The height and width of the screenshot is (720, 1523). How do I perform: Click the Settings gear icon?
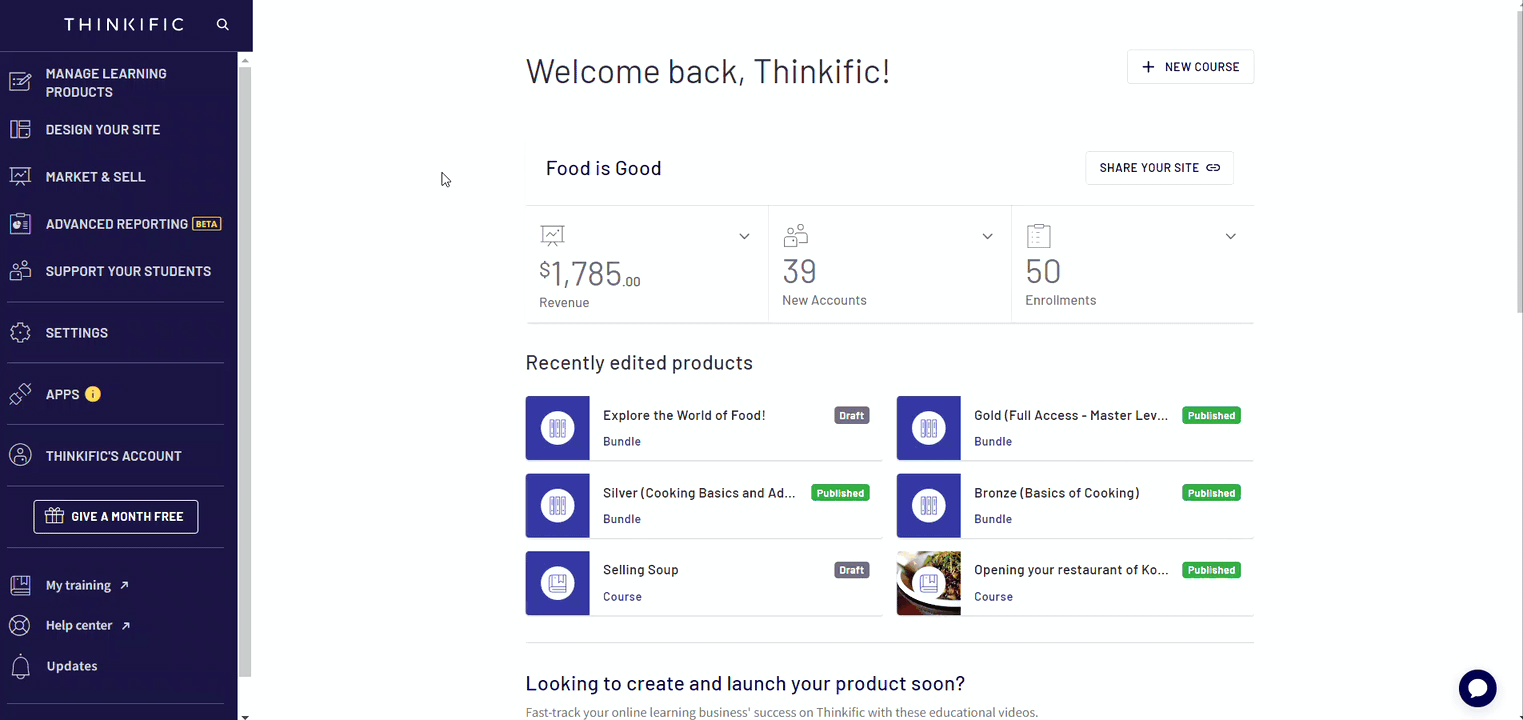(20, 332)
